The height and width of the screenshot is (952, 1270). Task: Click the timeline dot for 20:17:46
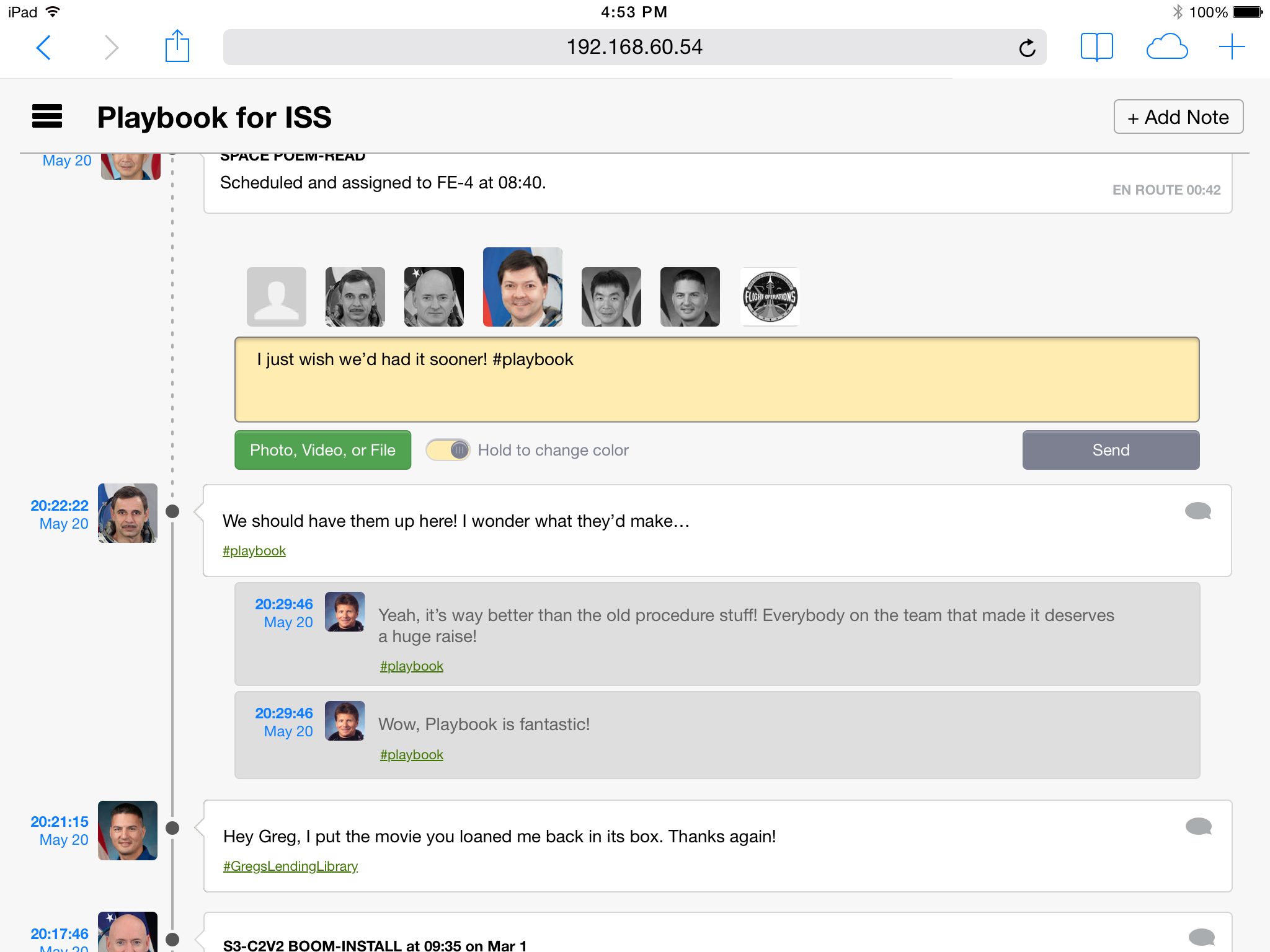[x=172, y=940]
